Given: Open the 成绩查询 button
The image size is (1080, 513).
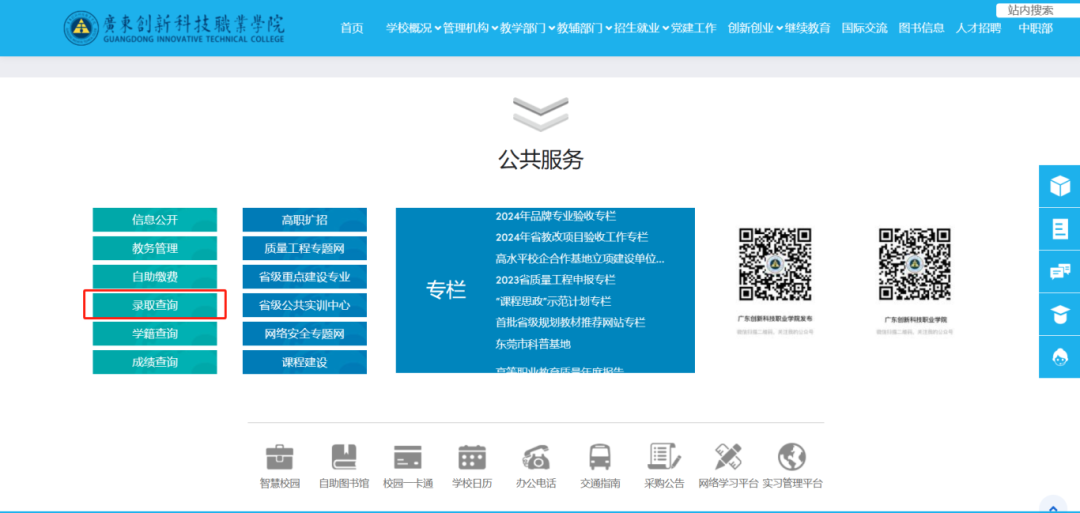Looking at the screenshot, I should pyautogui.click(x=155, y=362).
